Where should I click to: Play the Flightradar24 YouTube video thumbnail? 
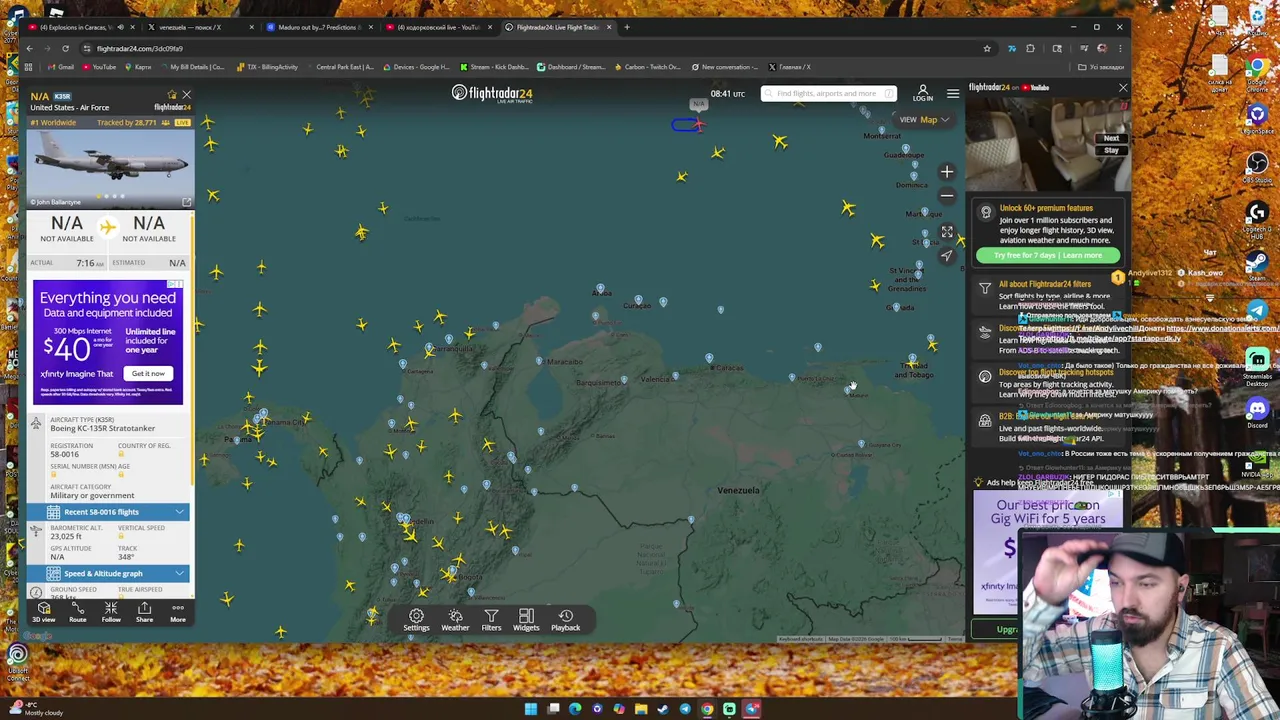tap(1047, 145)
